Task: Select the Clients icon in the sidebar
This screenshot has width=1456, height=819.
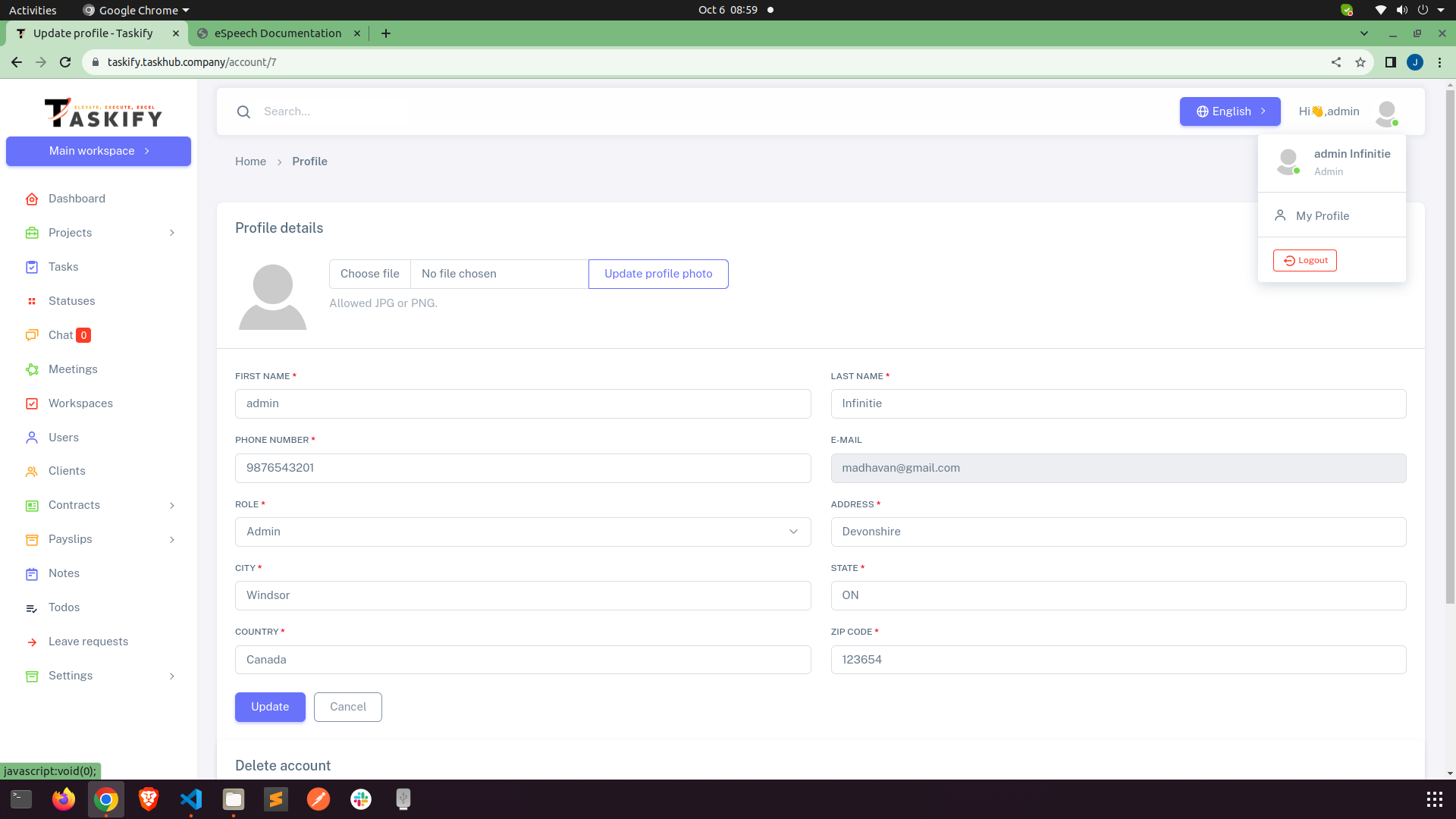Action: 32,471
